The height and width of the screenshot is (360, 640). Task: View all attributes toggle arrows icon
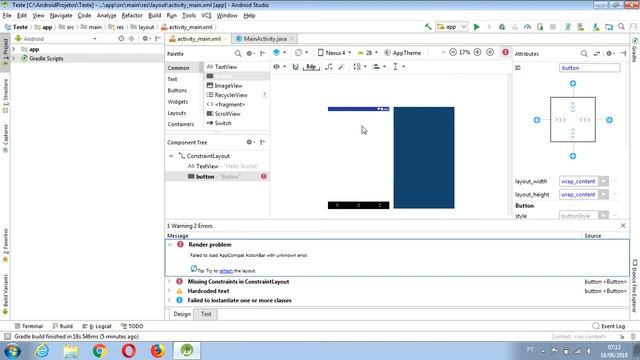597,53
